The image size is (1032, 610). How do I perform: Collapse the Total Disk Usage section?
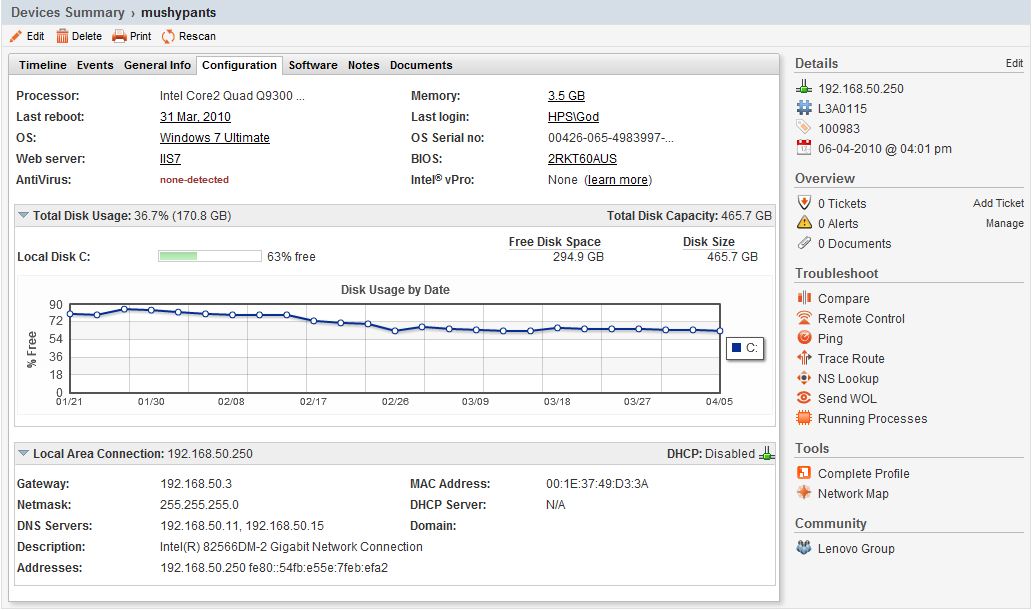tap(23, 215)
